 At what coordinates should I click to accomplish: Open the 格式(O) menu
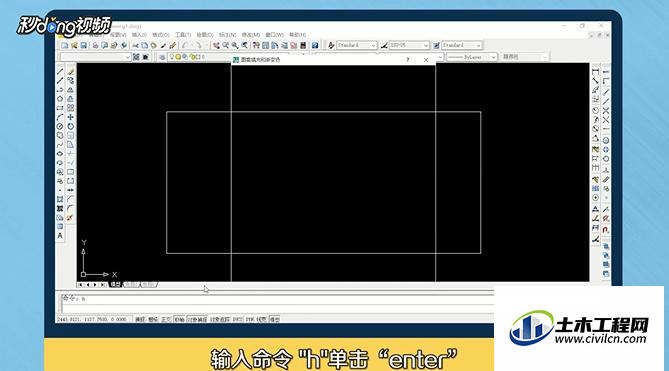coord(161,35)
